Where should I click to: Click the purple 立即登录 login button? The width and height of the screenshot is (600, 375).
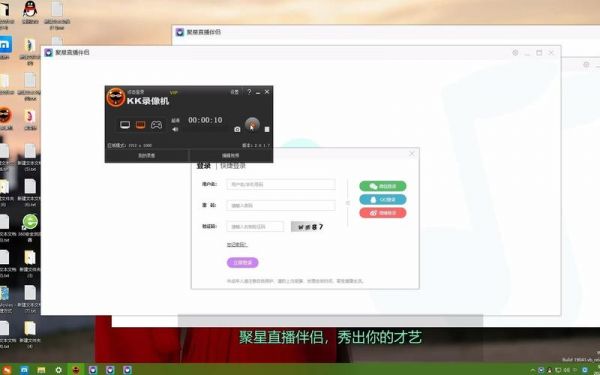pyautogui.click(x=243, y=262)
